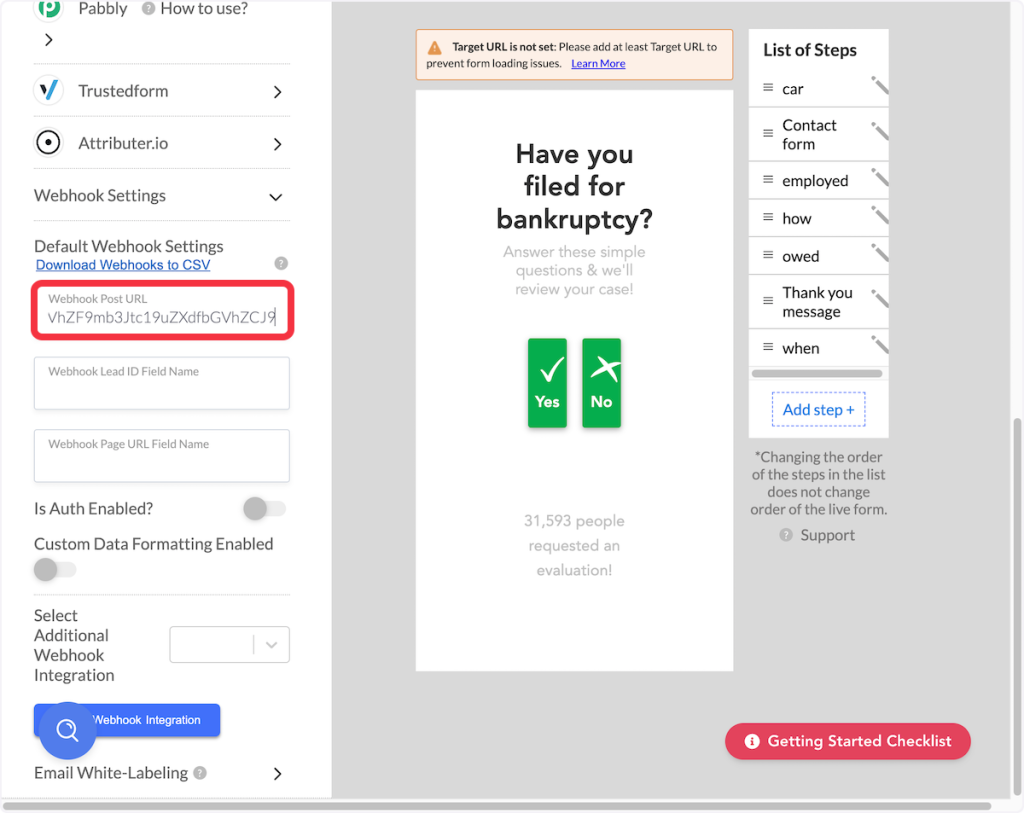Click the Add step + button

818,410
